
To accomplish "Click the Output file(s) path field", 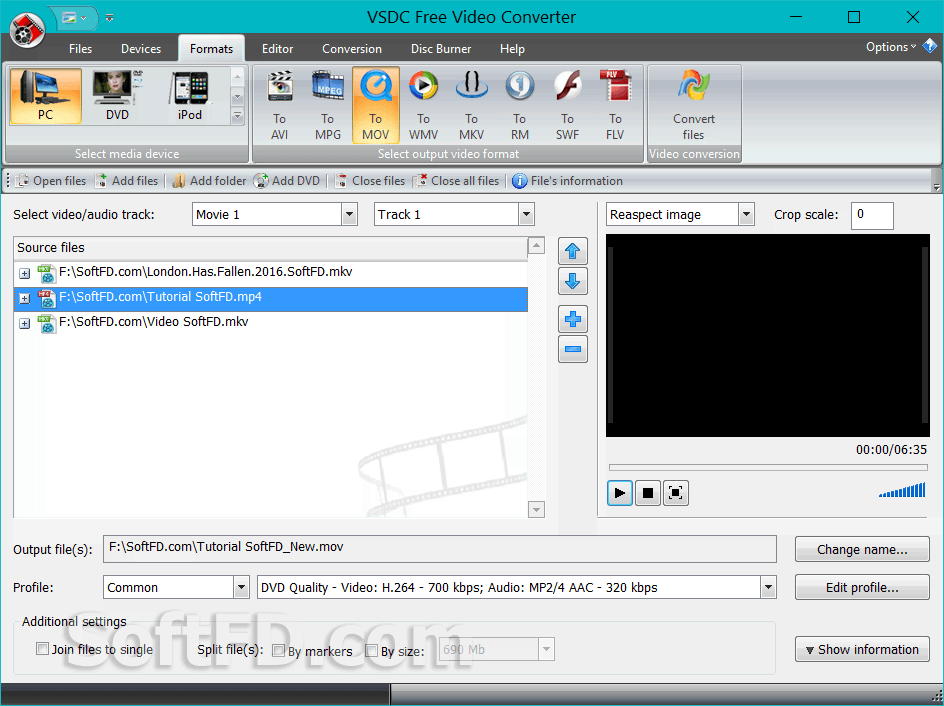I will click(439, 549).
